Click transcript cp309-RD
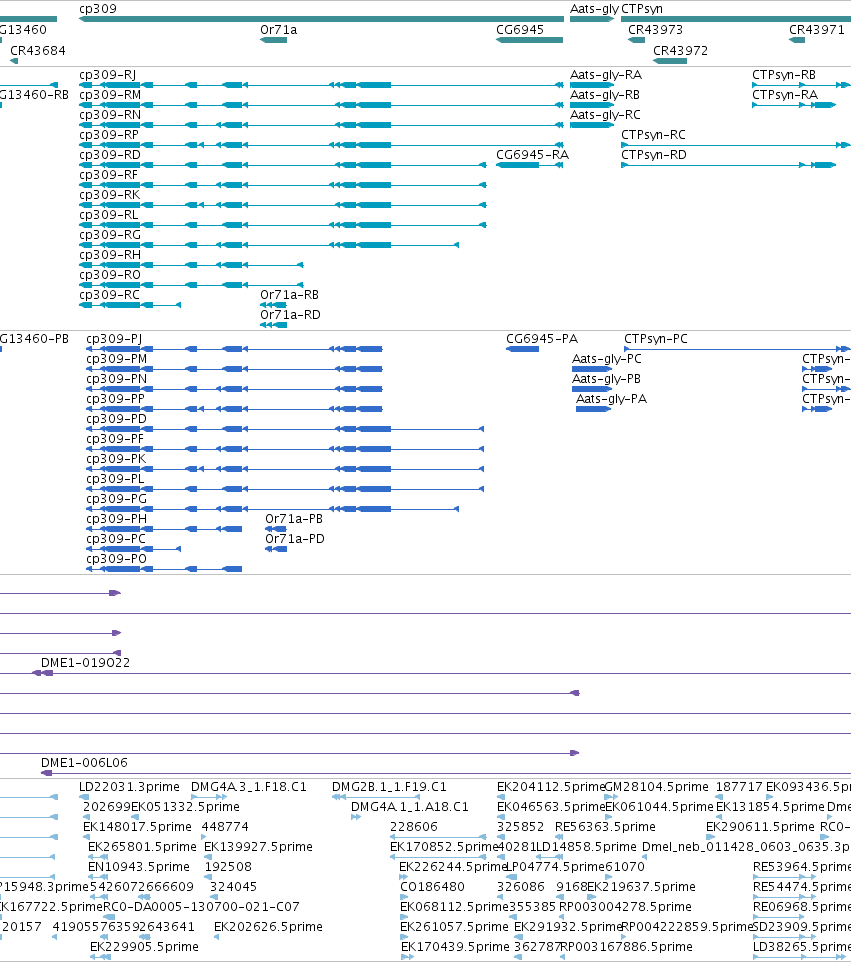The image size is (851, 962). pos(110,155)
